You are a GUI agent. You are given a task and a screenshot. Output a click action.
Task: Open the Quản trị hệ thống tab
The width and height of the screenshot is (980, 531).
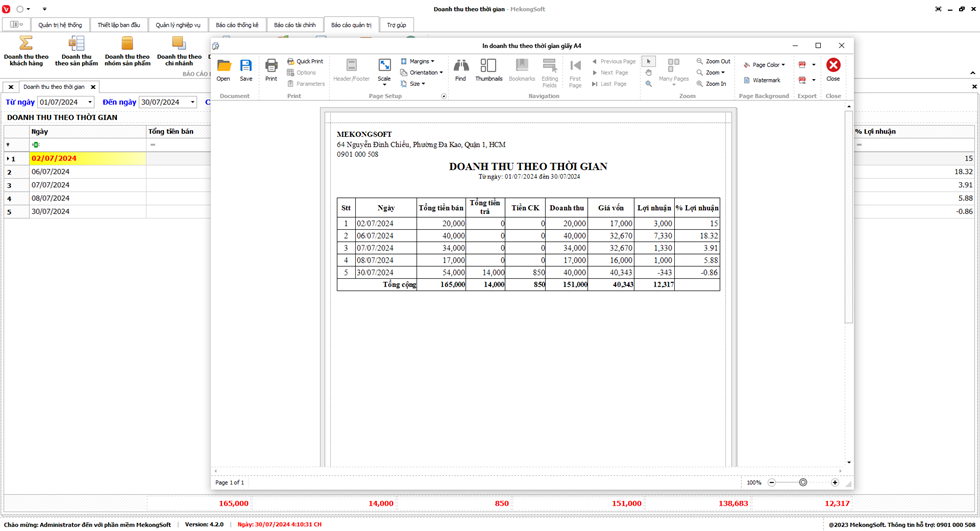point(60,25)
